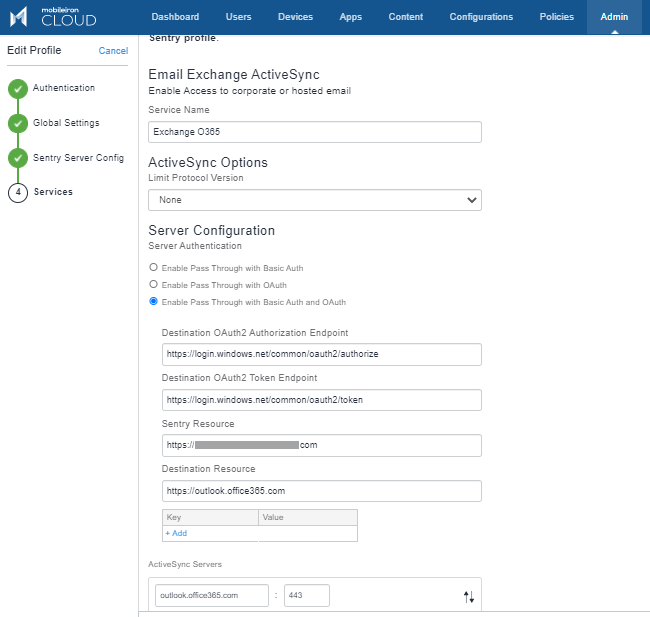Select Enable Pass Through with Basic Auth
Screen dimensions: 650x617
[153, 267]
